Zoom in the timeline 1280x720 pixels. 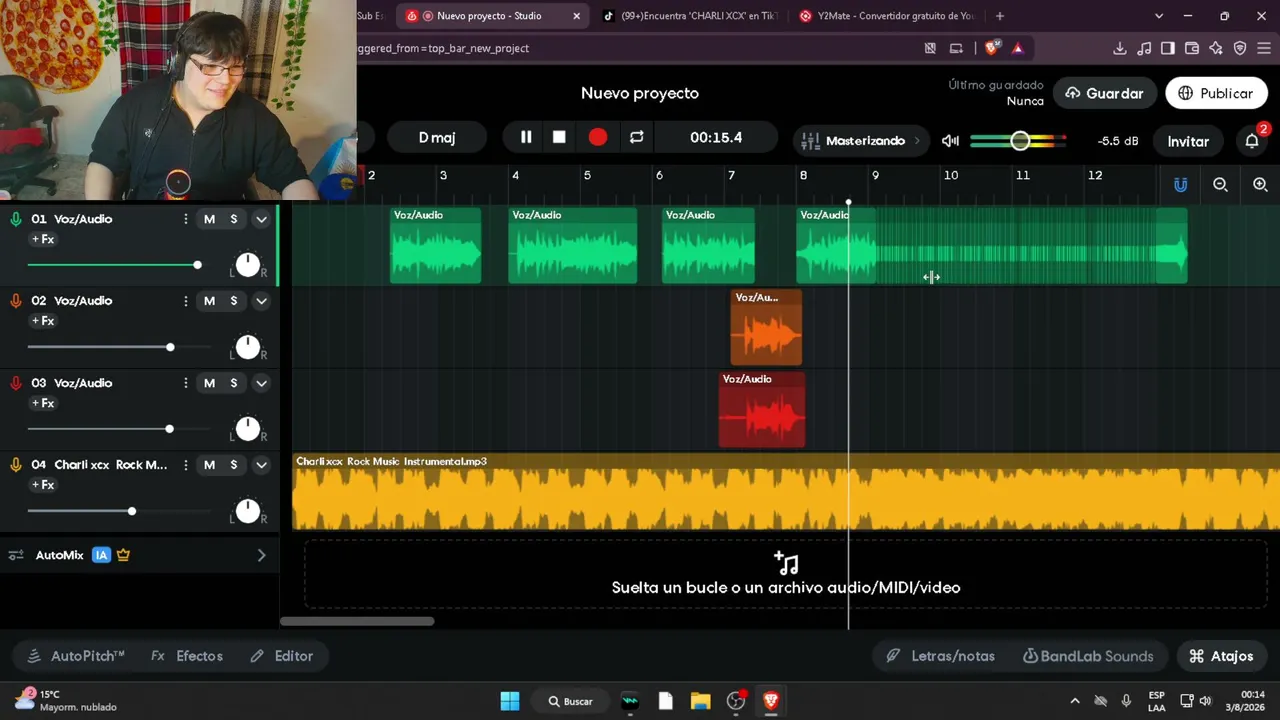click(x=1260, y=185)
